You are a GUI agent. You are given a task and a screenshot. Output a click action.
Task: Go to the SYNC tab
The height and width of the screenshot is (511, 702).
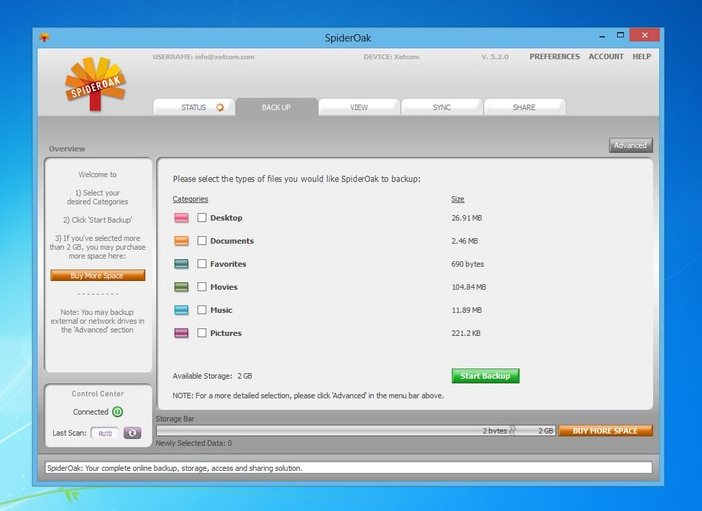tap(442, 107)
